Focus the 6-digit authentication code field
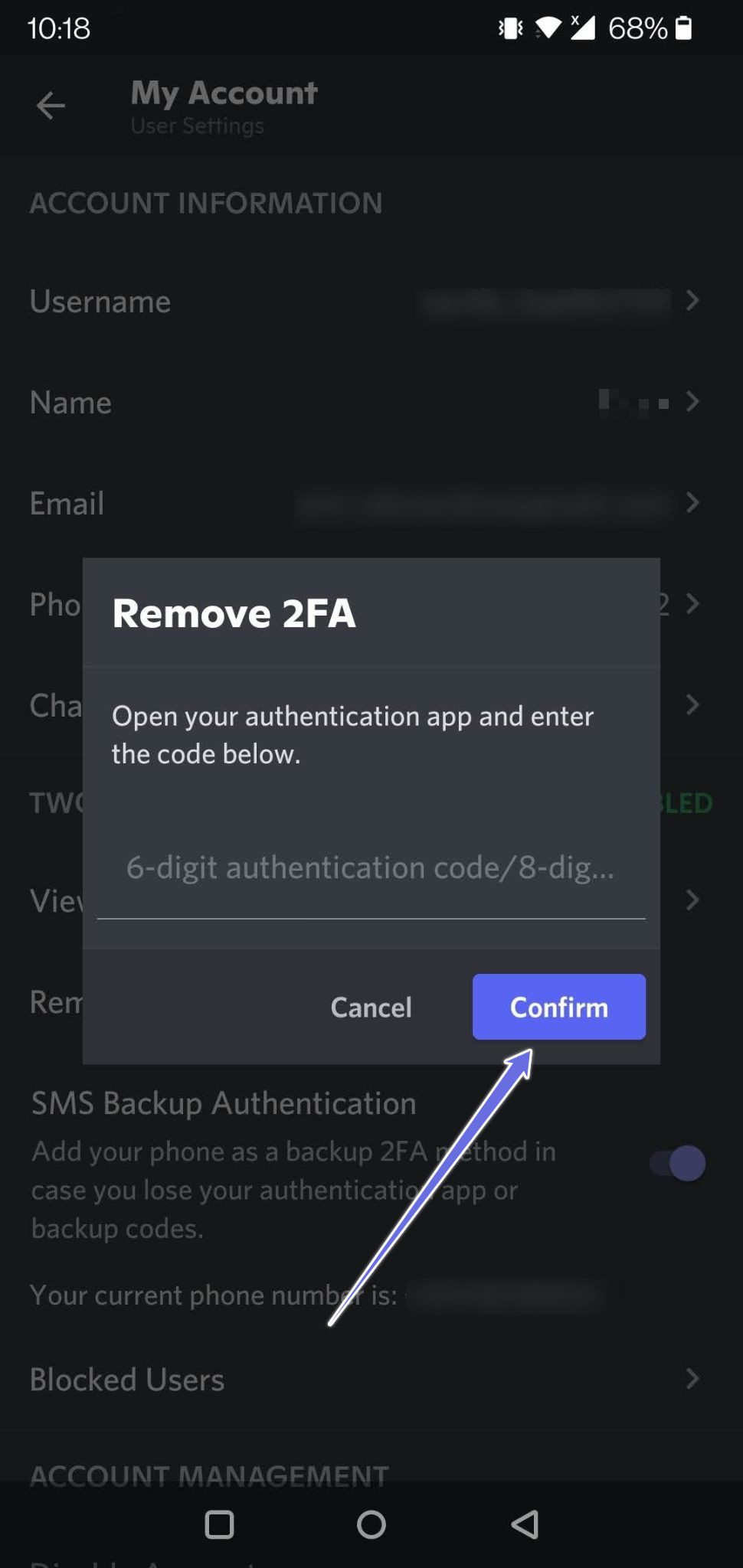This screenshot has height=1568, width=743. point(371,868)
